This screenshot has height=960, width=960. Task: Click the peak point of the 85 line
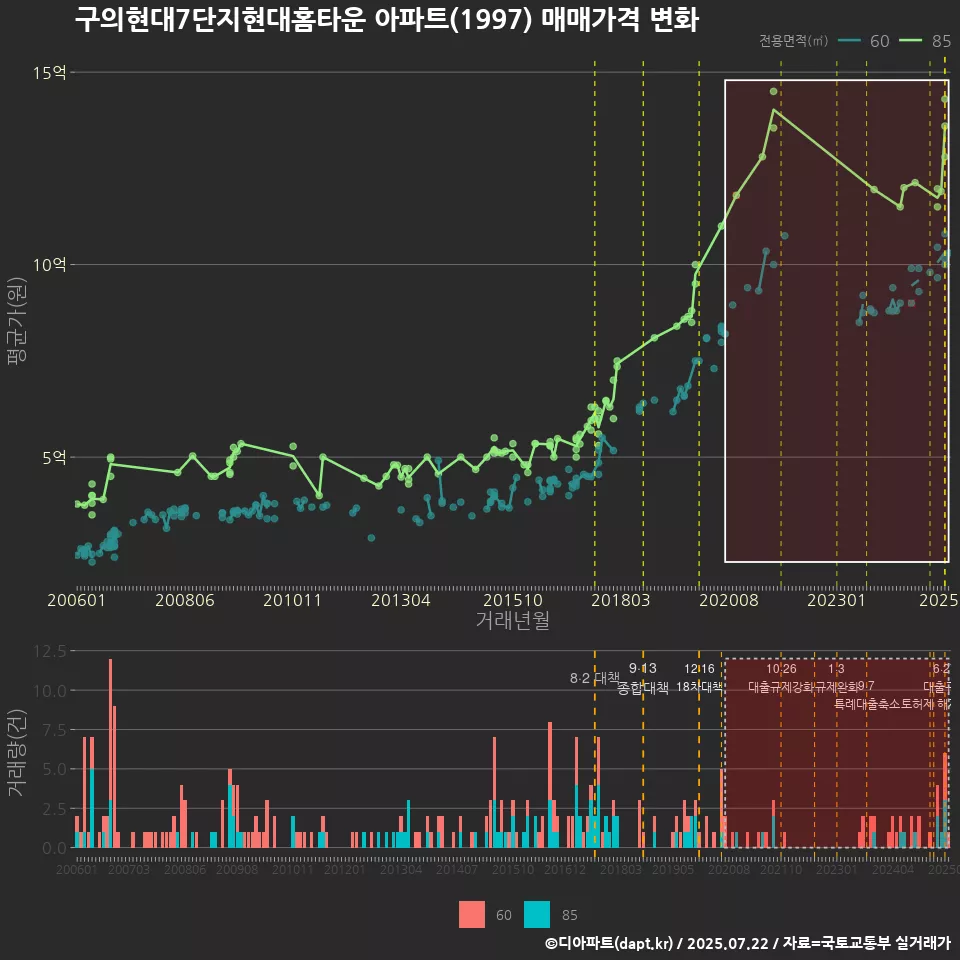(773, 110)
